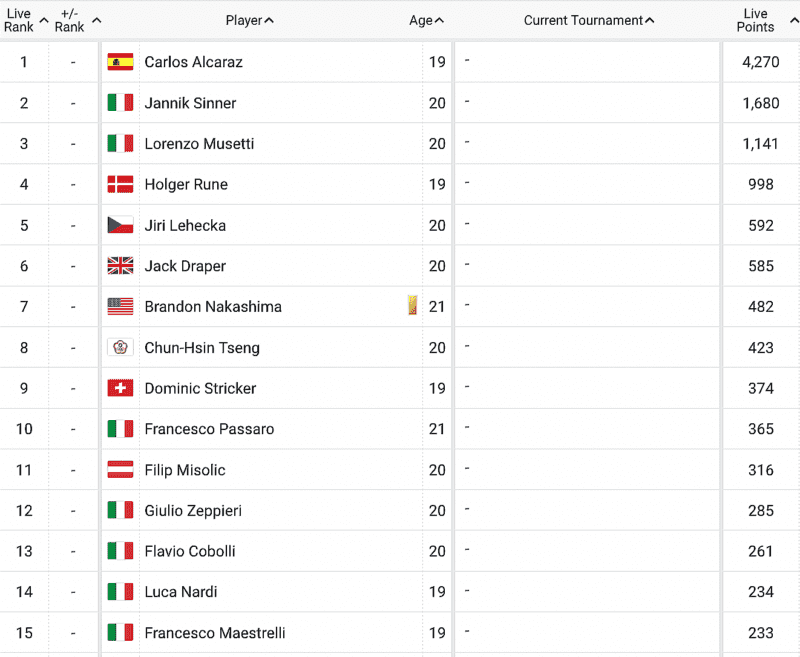Click Denmark flag beside Holger Rune

click(x=120, y=184)
